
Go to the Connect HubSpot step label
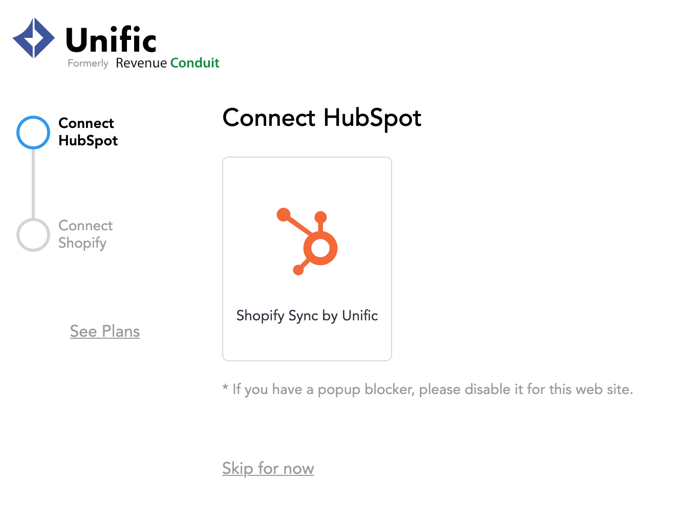[88, 132]
